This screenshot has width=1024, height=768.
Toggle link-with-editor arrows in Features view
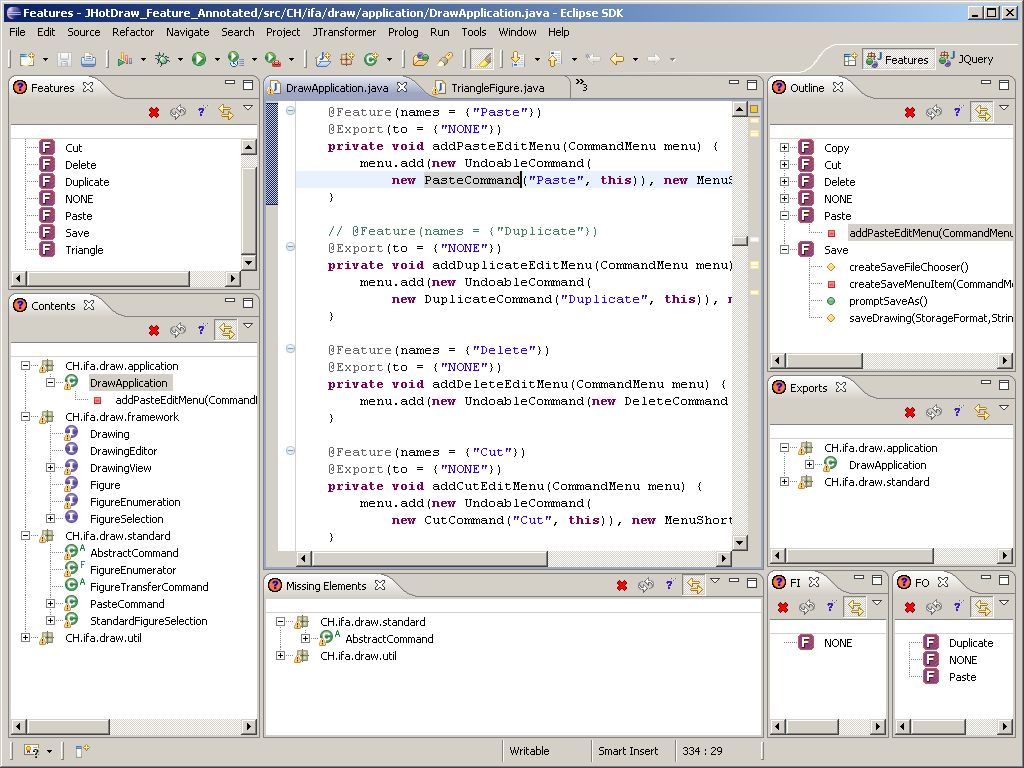[226, 112]
